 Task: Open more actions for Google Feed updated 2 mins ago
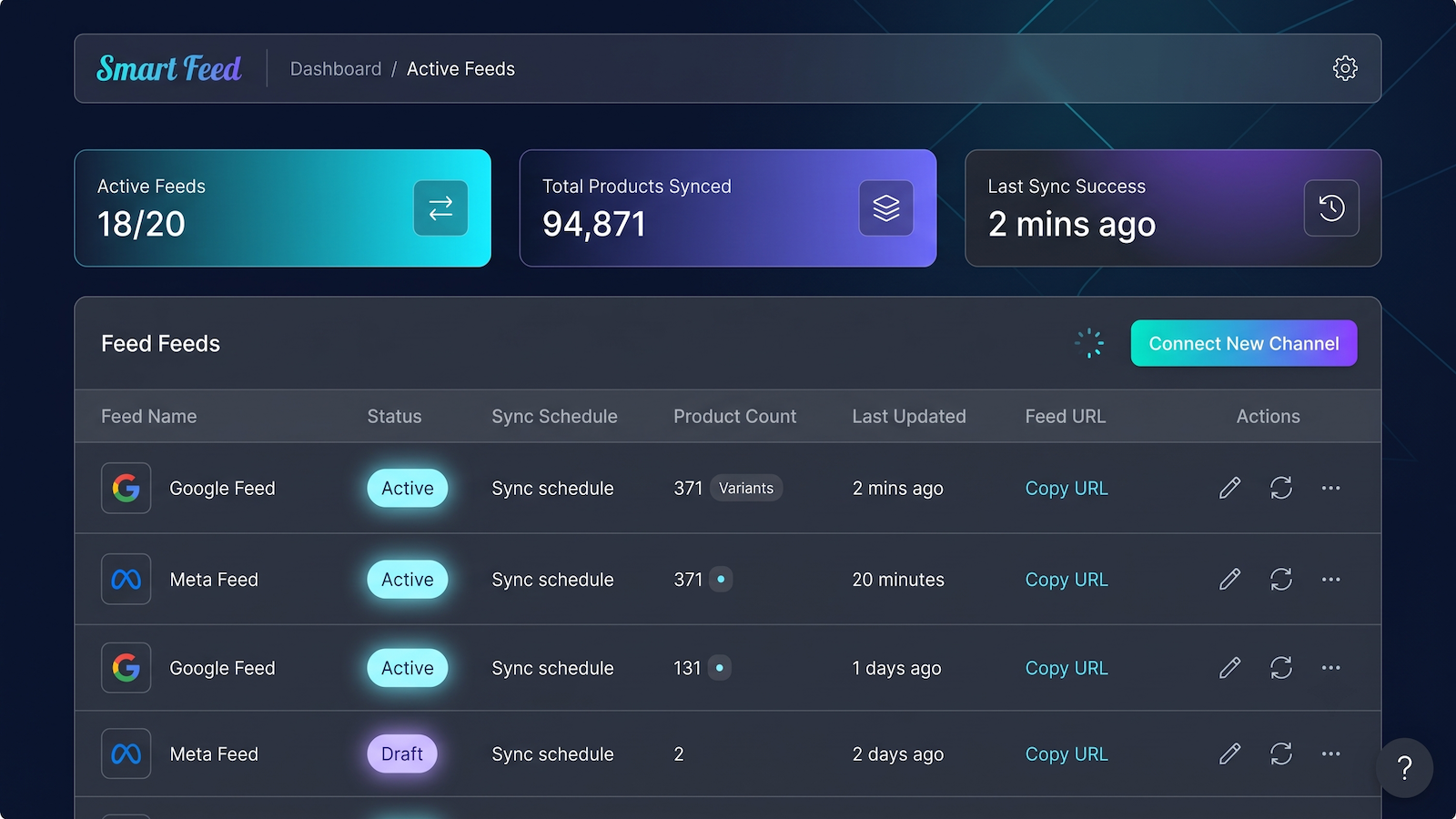click(x=1331, y=489)
